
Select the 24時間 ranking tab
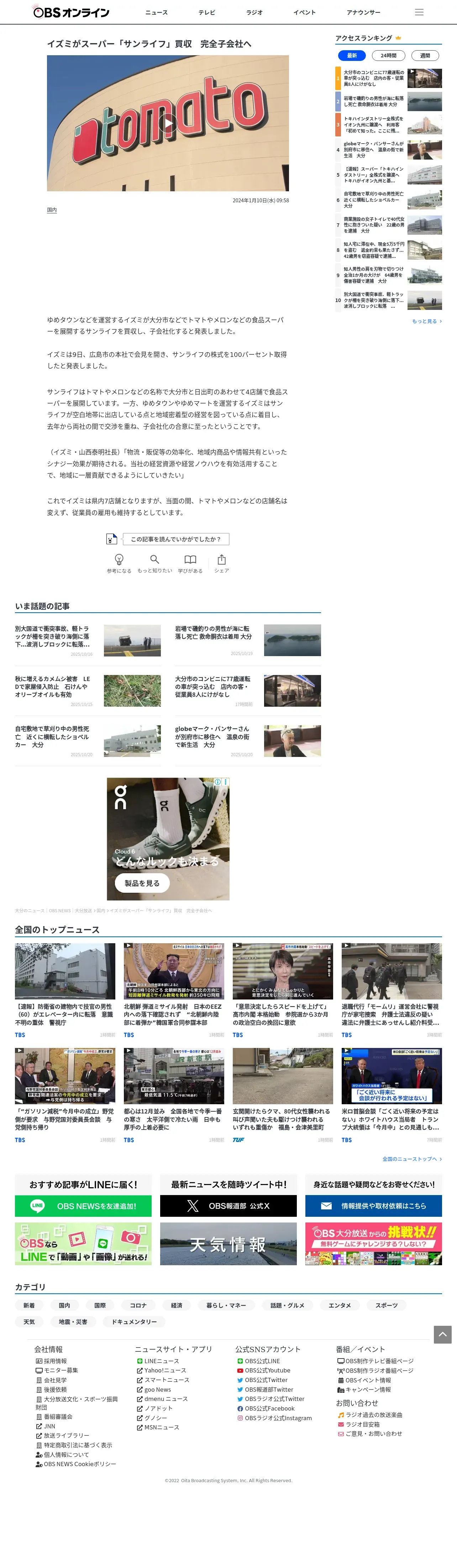click(x=388, y=56)
